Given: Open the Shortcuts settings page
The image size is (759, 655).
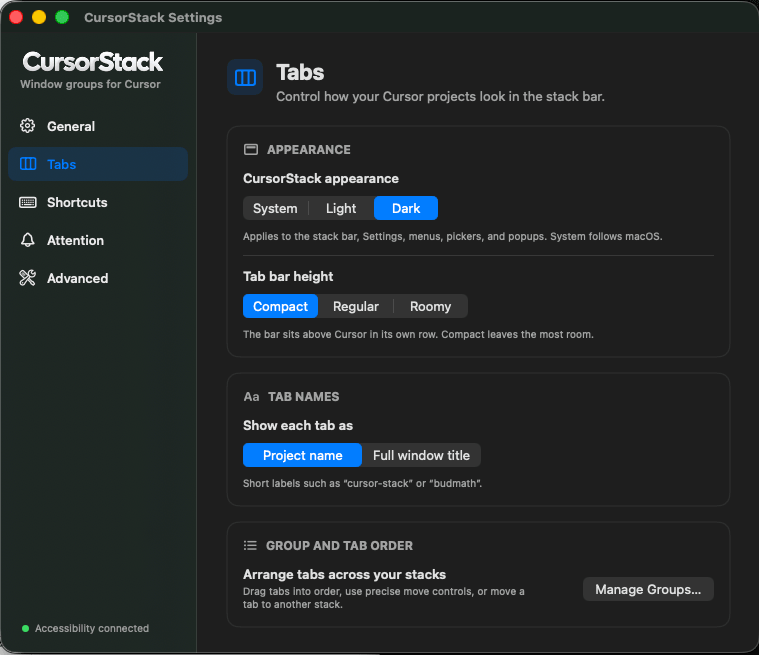Looking at the screenshot, I should 98,202.
